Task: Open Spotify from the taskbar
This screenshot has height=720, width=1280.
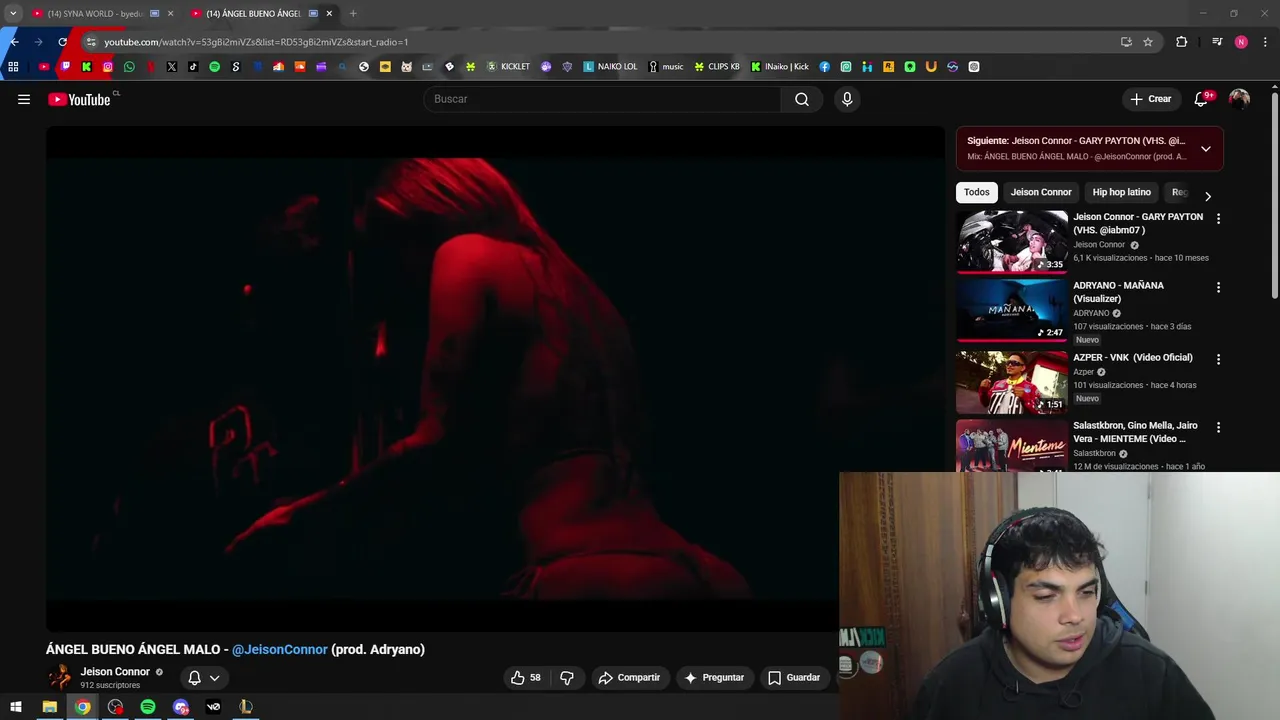Action: 148,707
